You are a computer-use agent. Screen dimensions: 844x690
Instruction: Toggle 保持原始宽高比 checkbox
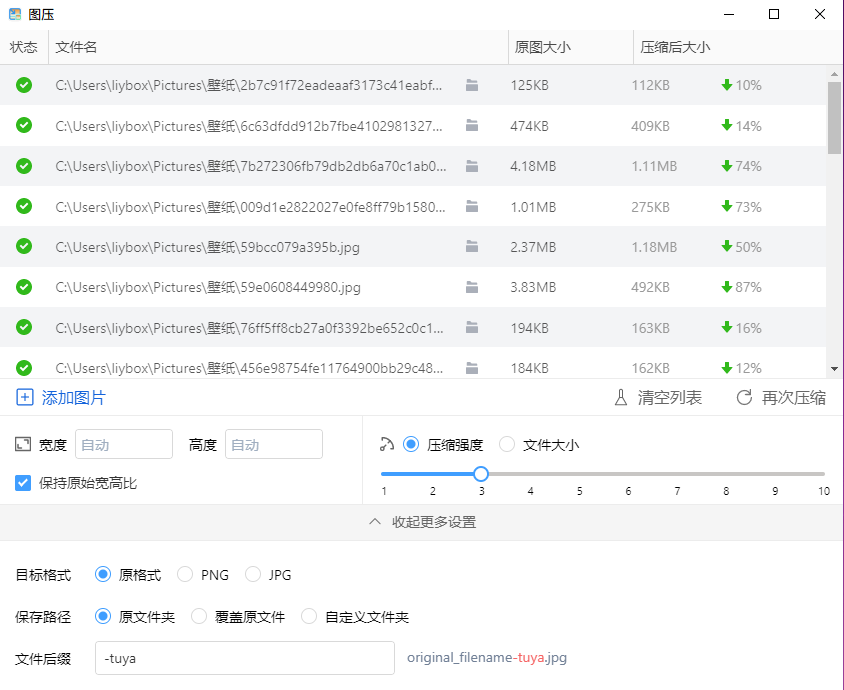(23, 483)
